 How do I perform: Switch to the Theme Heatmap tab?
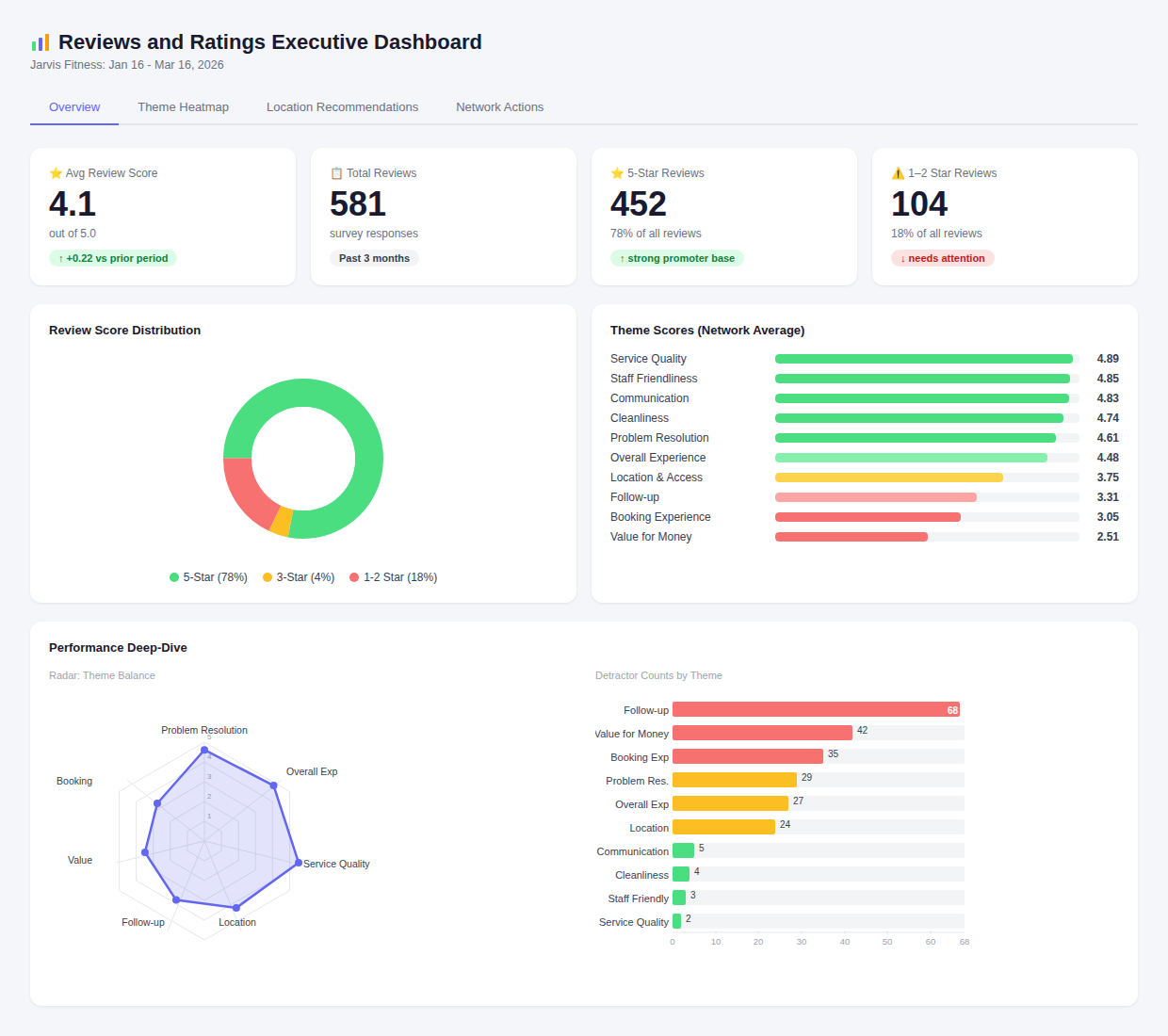click(x=183, y=106)
